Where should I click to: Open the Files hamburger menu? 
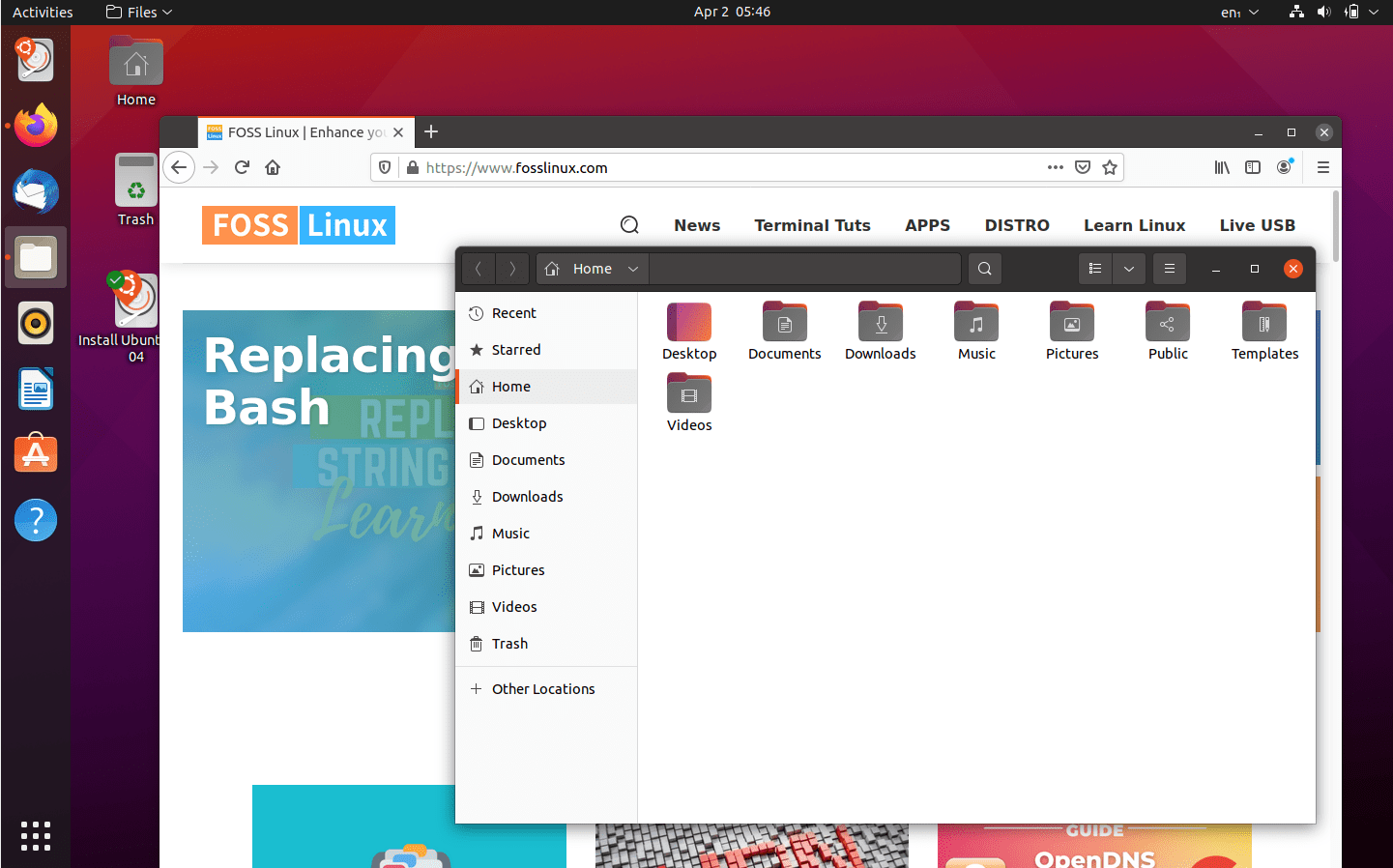1170,269
